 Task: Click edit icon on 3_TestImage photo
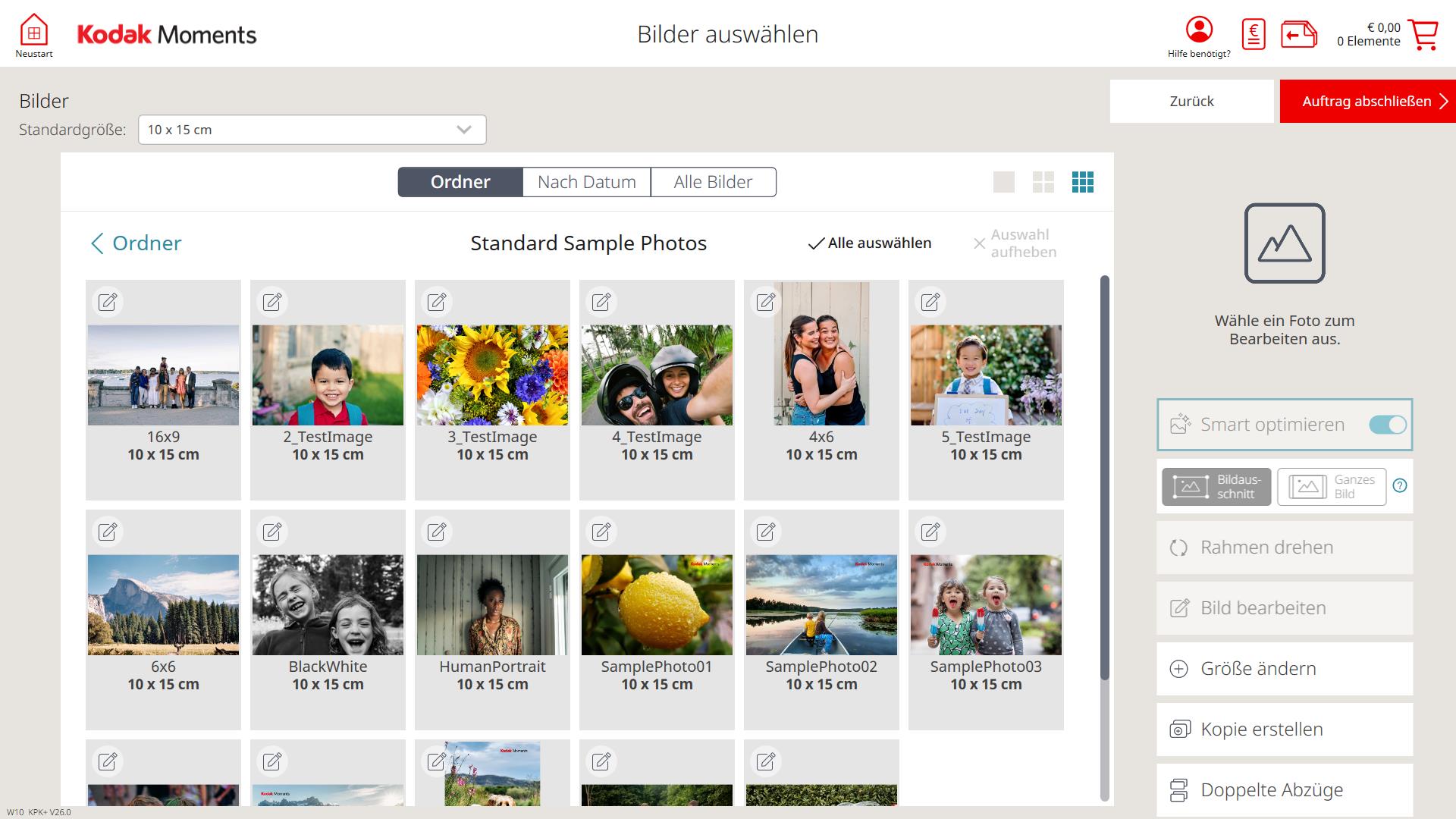437,302
